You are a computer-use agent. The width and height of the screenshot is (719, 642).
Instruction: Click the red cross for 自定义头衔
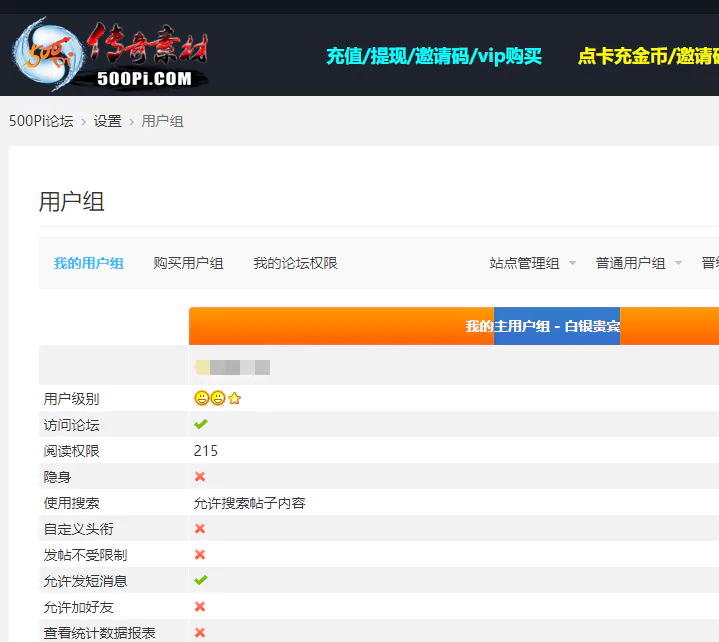pos(200,528)
